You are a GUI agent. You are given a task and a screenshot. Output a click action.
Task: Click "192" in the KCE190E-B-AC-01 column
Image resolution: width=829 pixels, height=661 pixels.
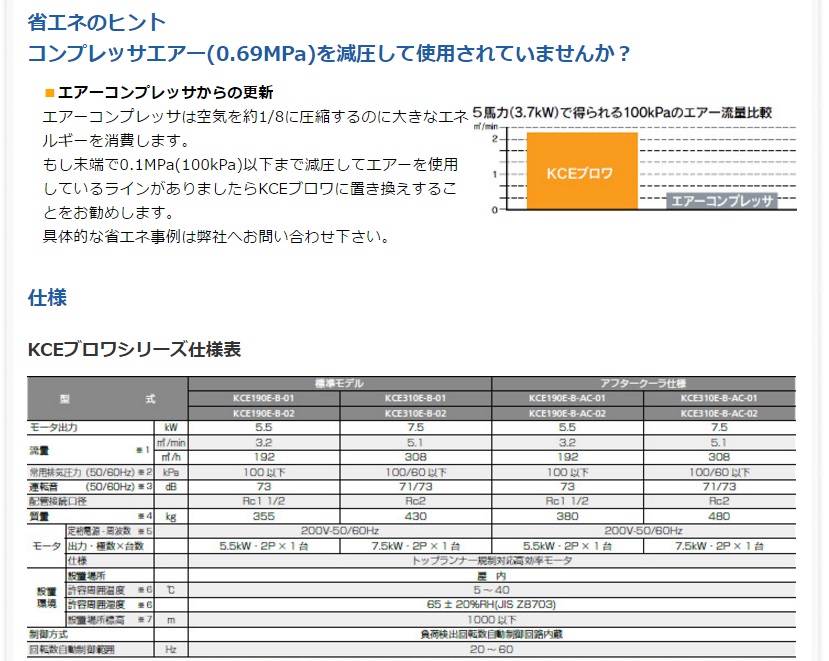pyautogui.click(x=567, y=457)
